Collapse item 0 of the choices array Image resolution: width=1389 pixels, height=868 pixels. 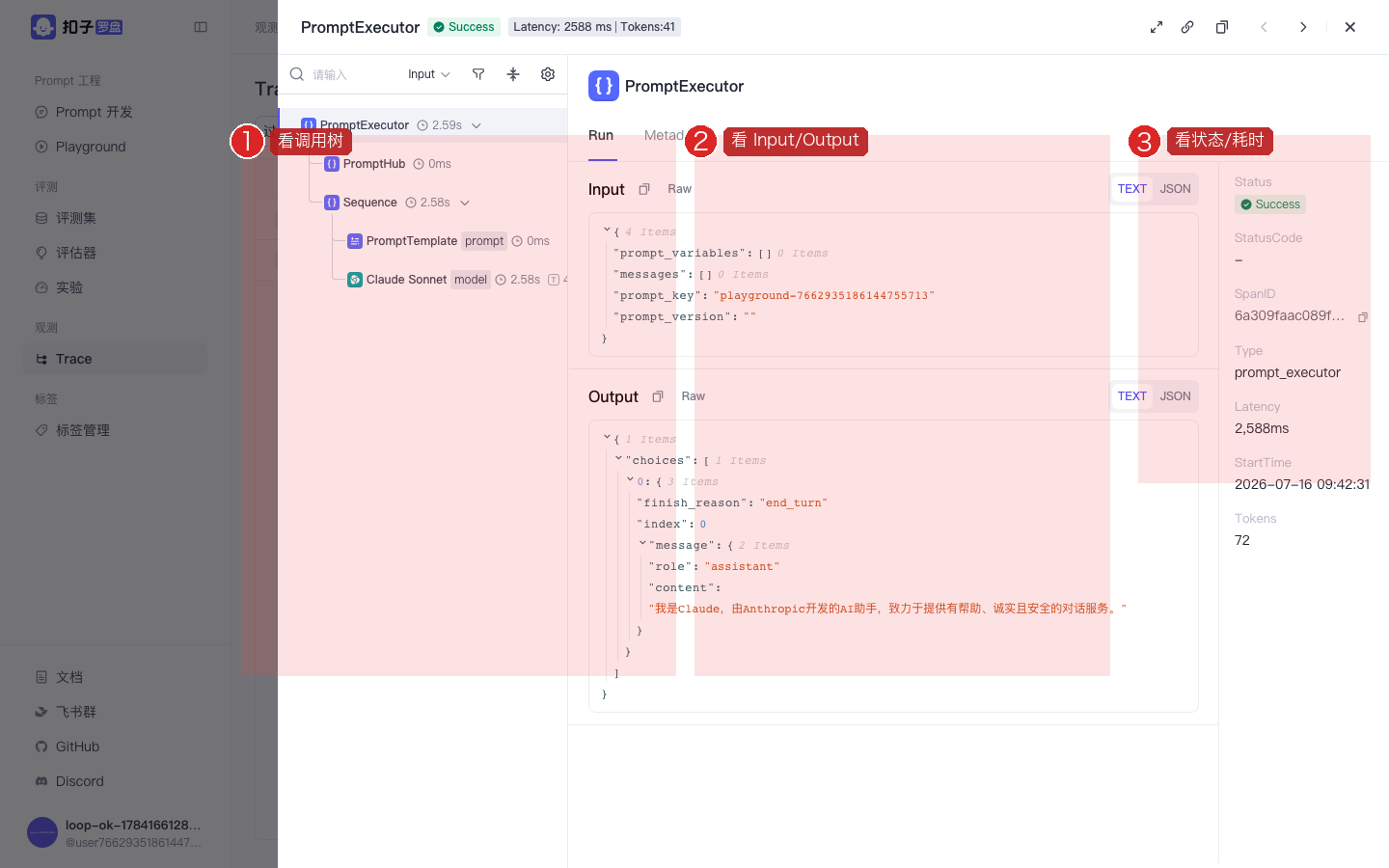pyautogui.click(x=630, y=480)
